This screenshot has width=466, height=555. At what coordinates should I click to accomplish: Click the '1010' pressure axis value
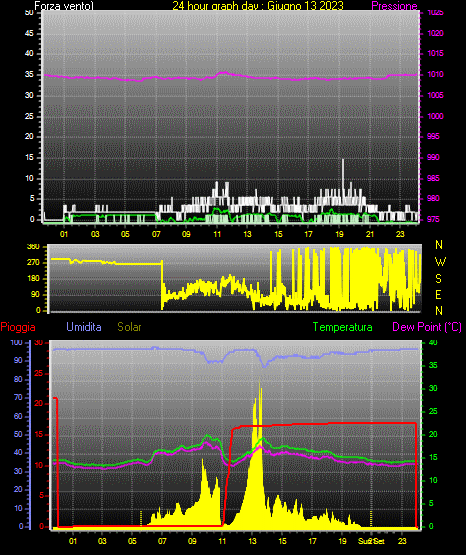click(436, 74)
